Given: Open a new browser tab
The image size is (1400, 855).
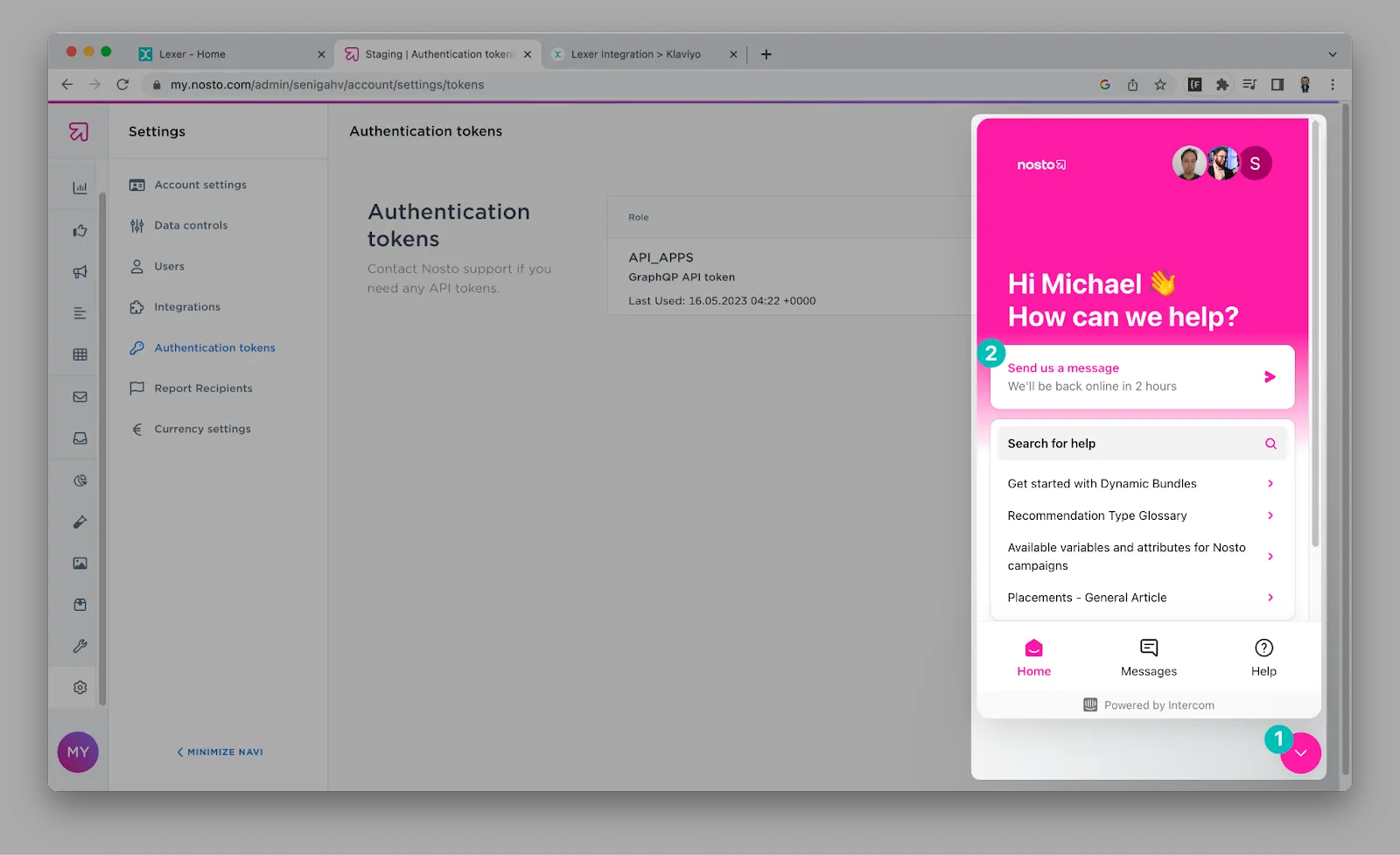Looking at the screenshot, I should coord(766,54).
